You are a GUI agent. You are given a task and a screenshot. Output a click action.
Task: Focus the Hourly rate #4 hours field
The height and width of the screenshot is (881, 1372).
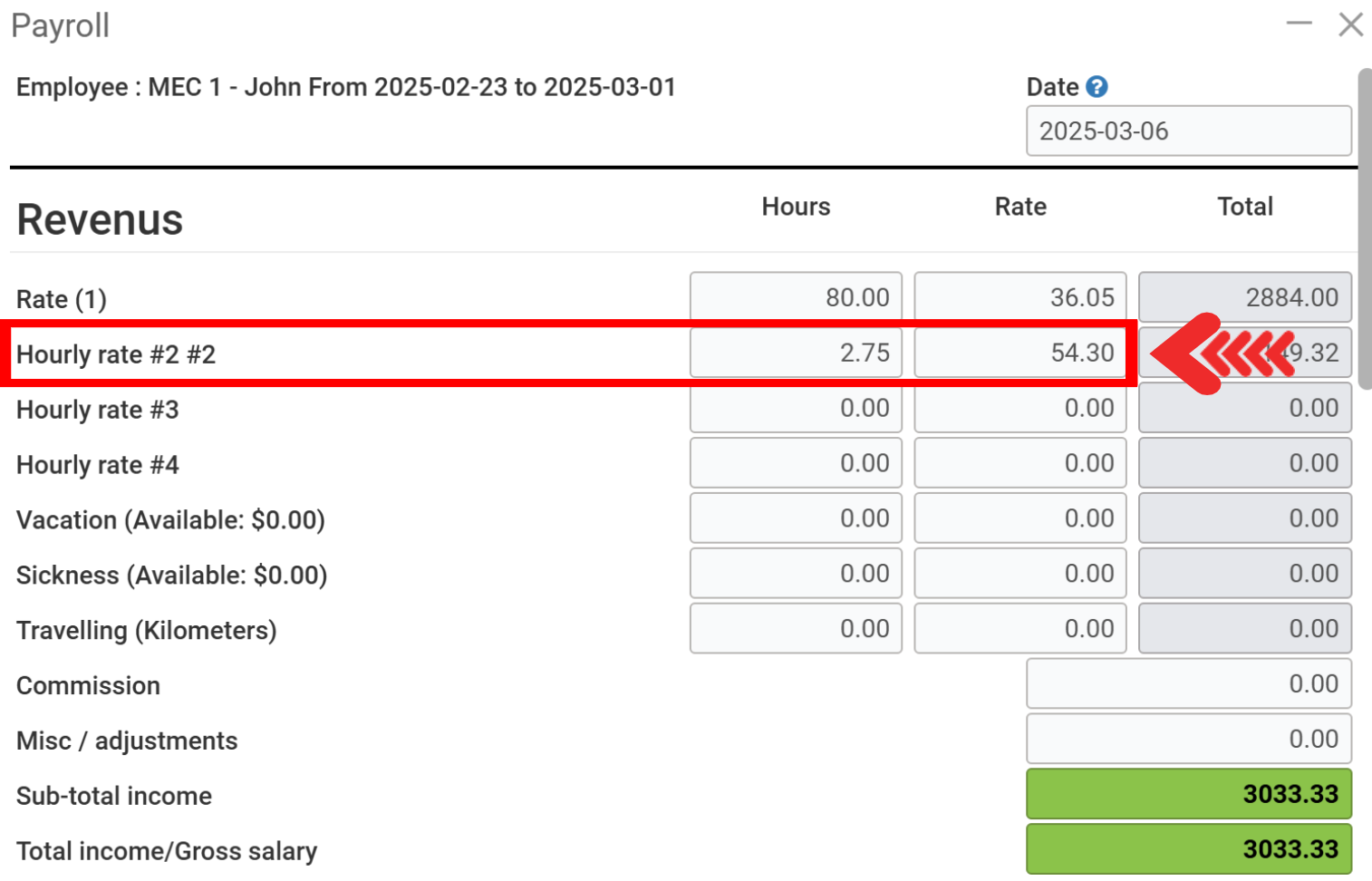pos(796,463)
